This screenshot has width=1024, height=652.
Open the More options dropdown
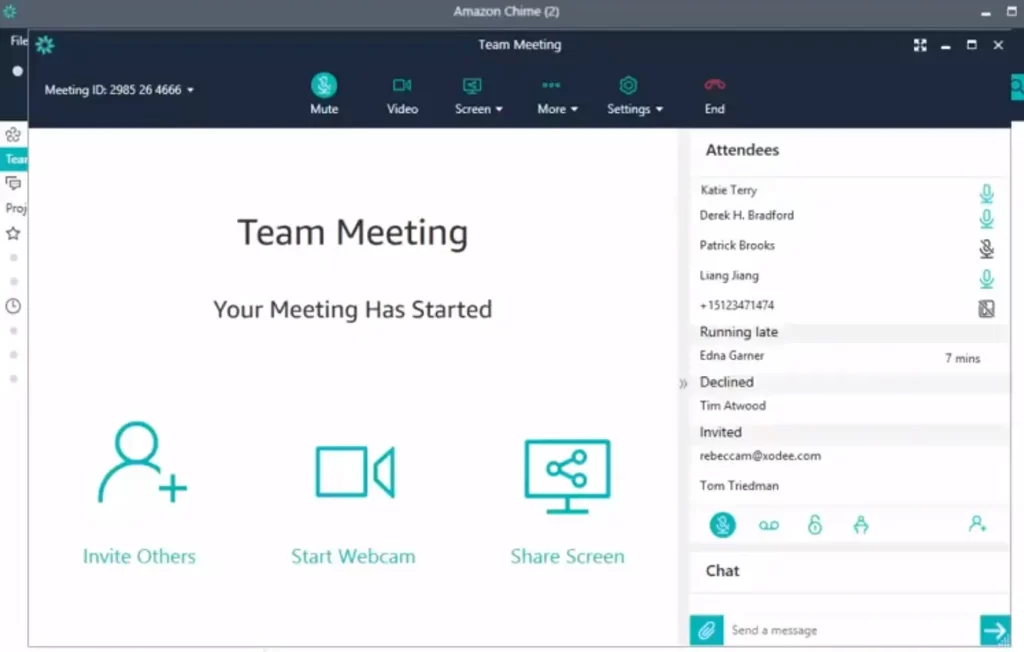click(x=557, y=95)
